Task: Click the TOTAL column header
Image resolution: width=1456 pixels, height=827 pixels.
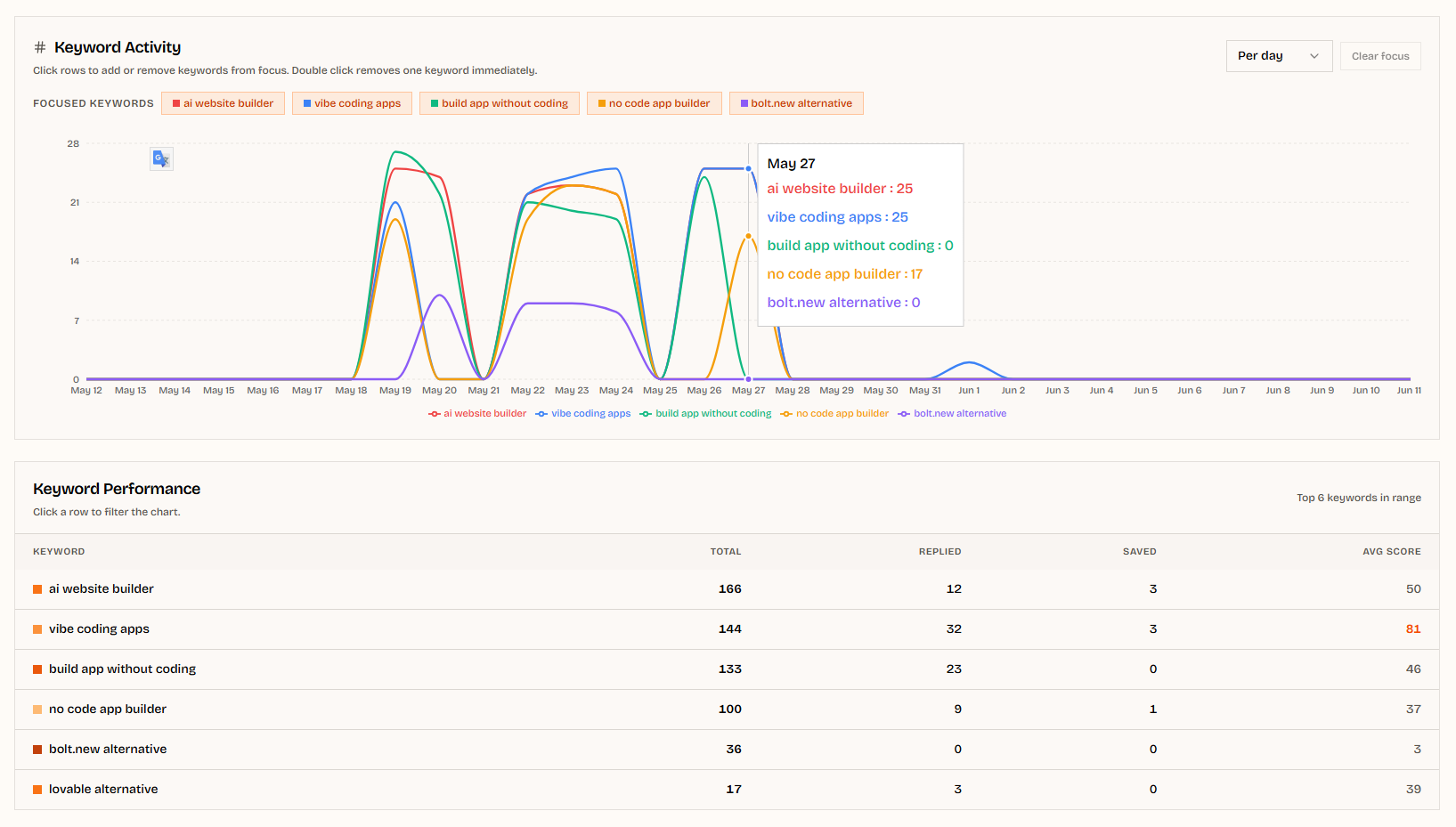Action: point(726,552)
